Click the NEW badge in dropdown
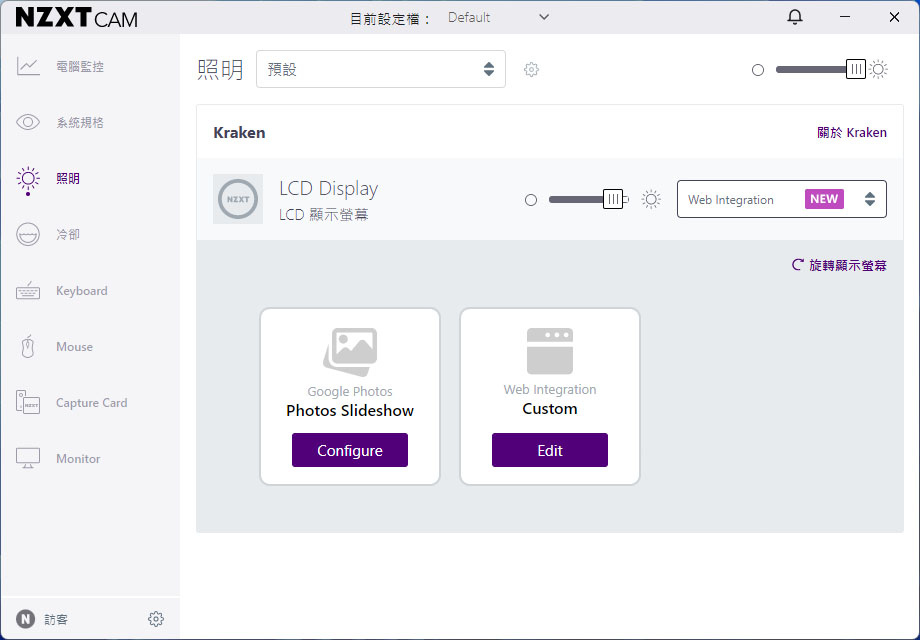 pyautogui.click(x=824, y=199)
